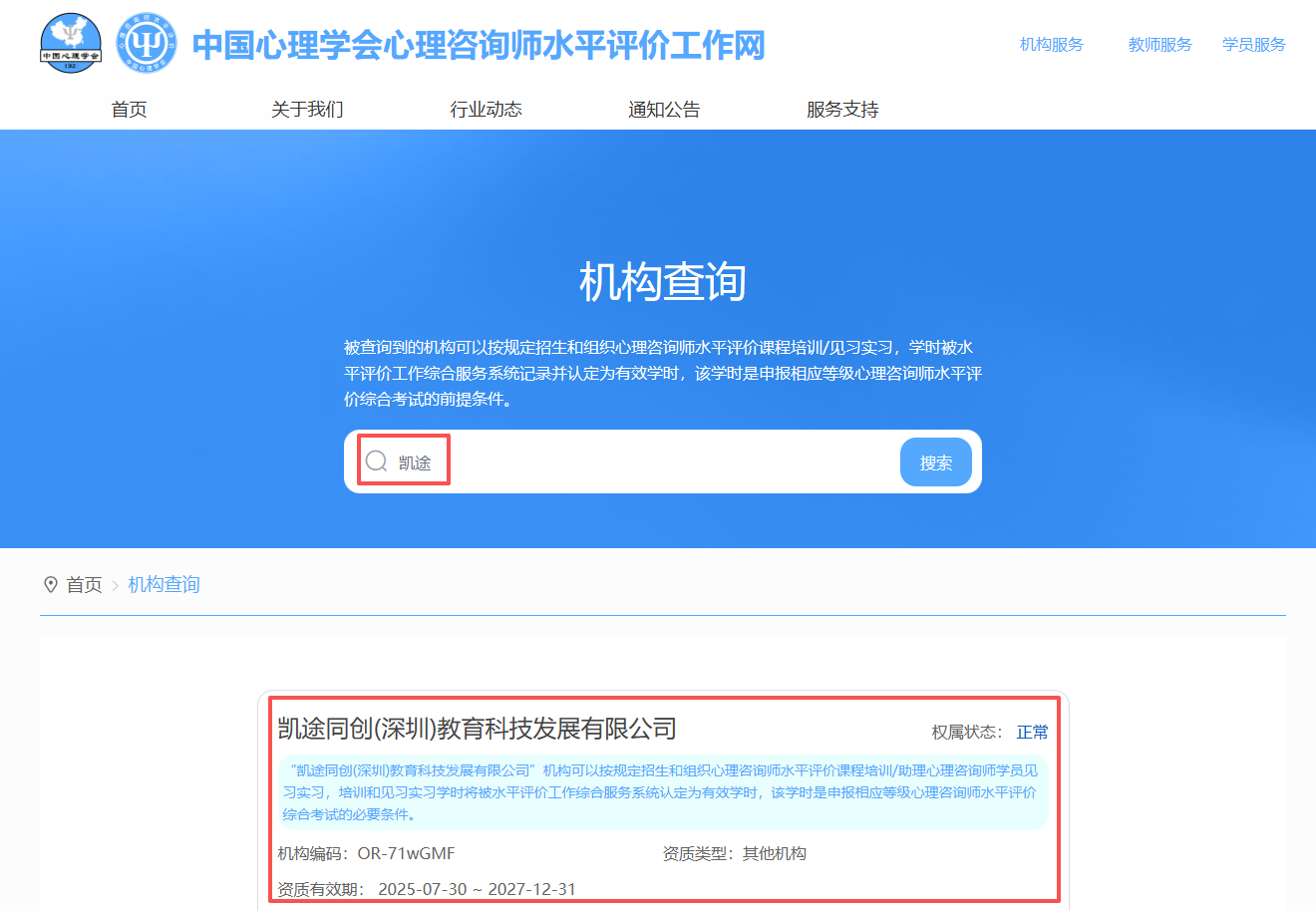The height and width of the screenshot is (911, 1316).
Task: Click the 学员服务 link at top right
Action: point(1253,44)
